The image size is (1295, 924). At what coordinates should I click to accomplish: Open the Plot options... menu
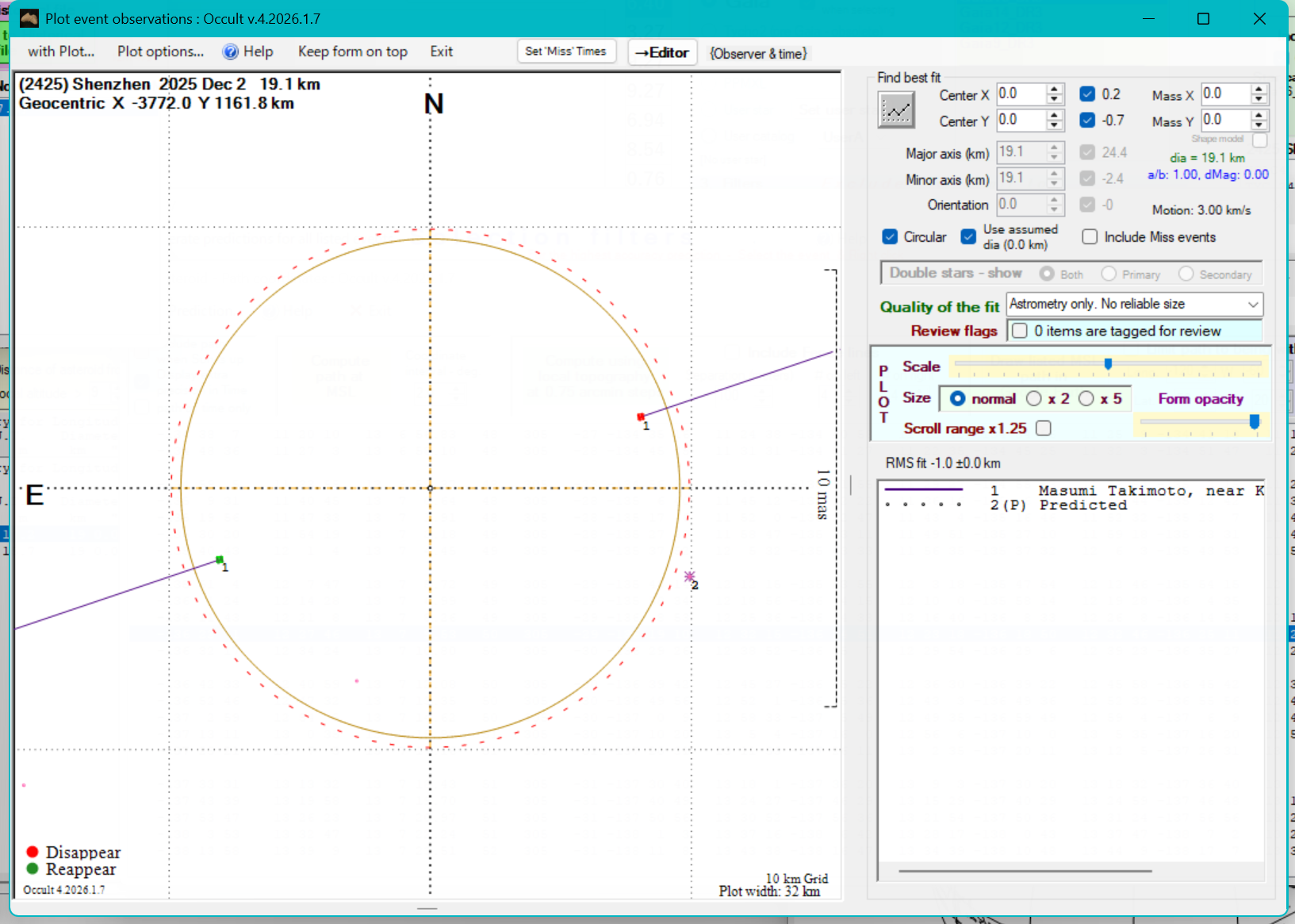(160, 52)
